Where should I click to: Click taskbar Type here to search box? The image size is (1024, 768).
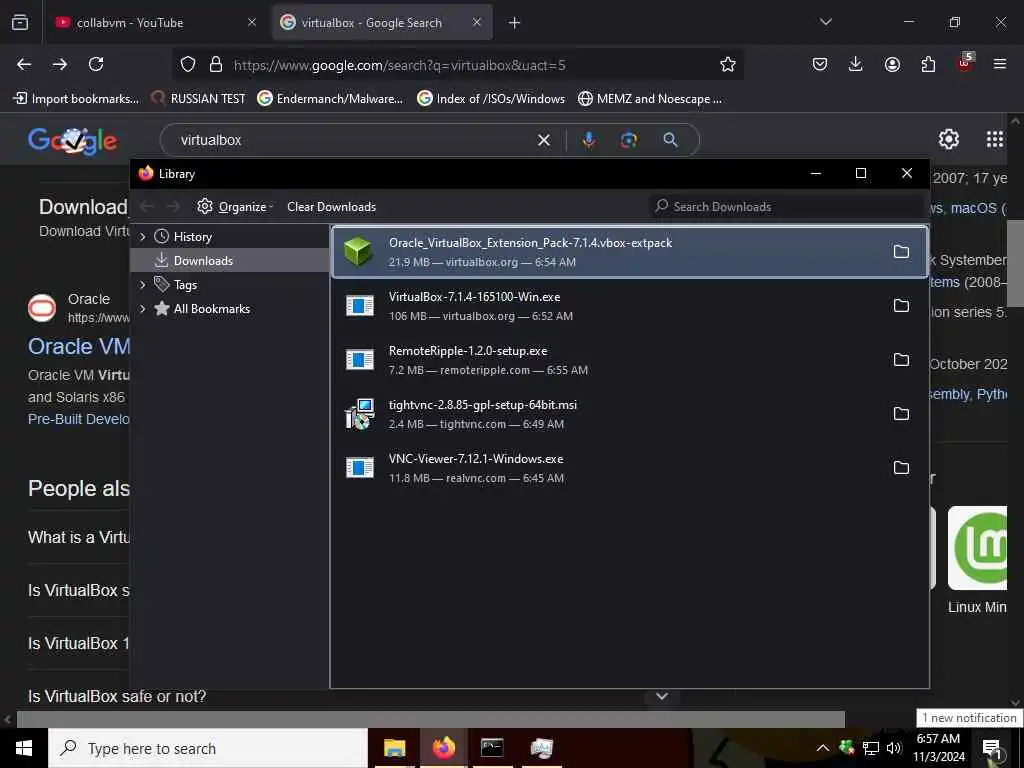(208, 748)
